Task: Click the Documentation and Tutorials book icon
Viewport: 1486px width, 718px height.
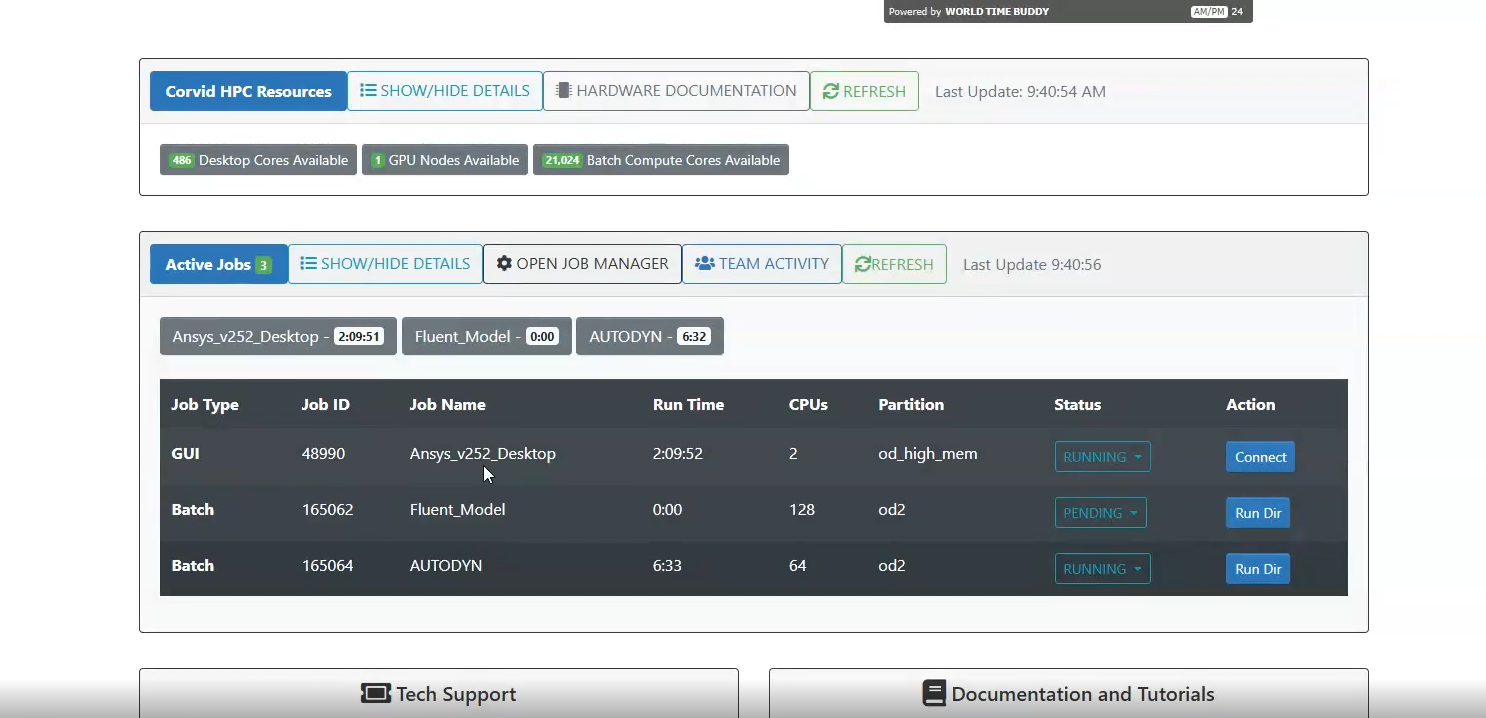Action: point(933,694)
